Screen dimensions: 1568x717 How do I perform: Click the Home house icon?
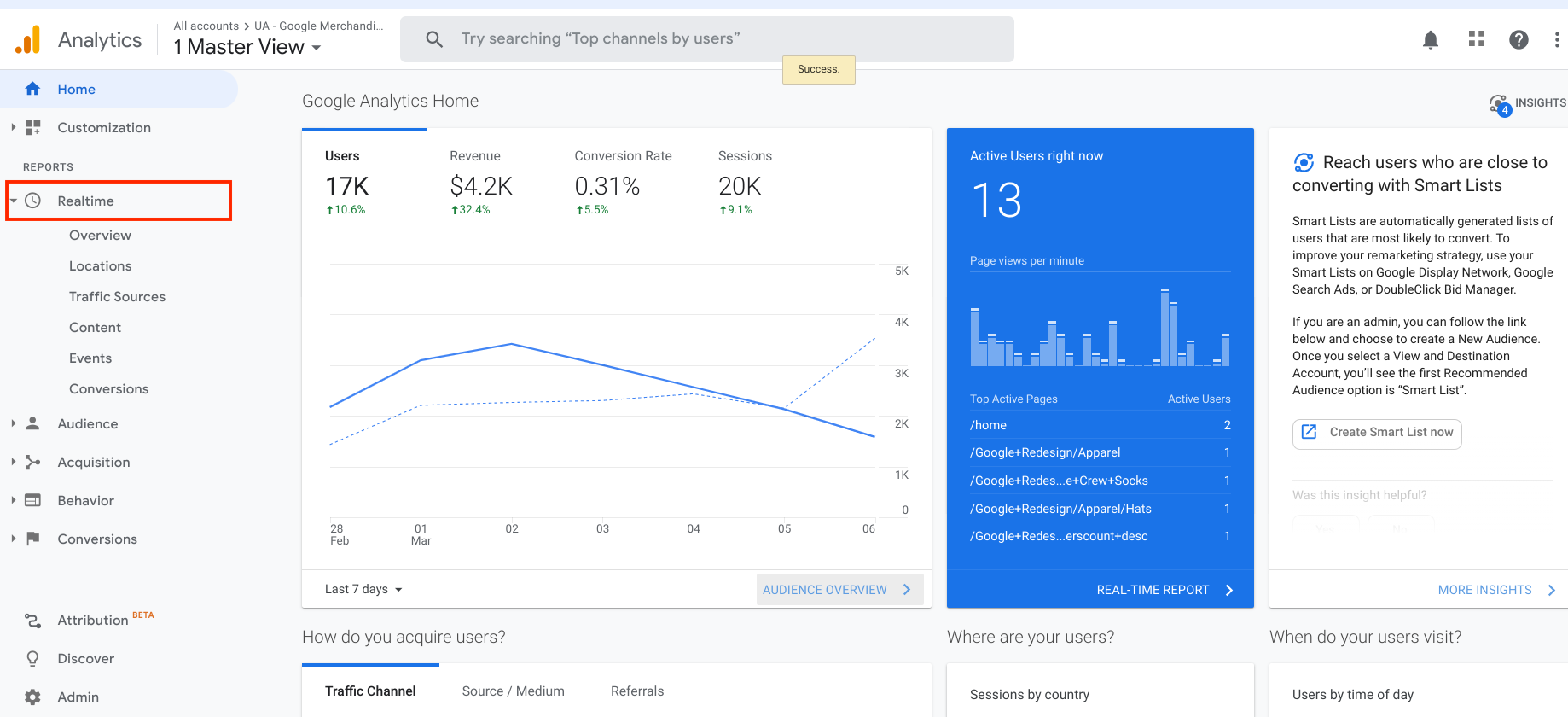point(32,89)
